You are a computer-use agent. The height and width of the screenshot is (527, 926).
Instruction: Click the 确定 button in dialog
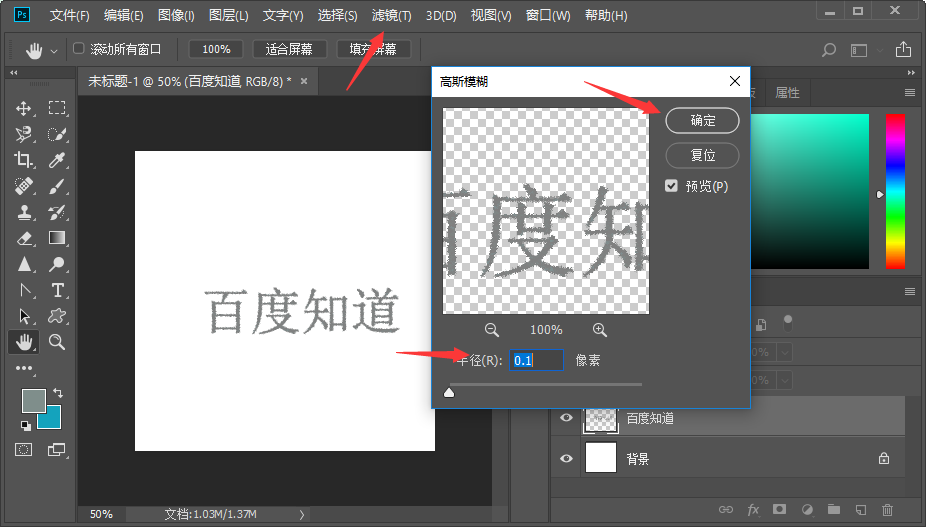pos(702,121)
